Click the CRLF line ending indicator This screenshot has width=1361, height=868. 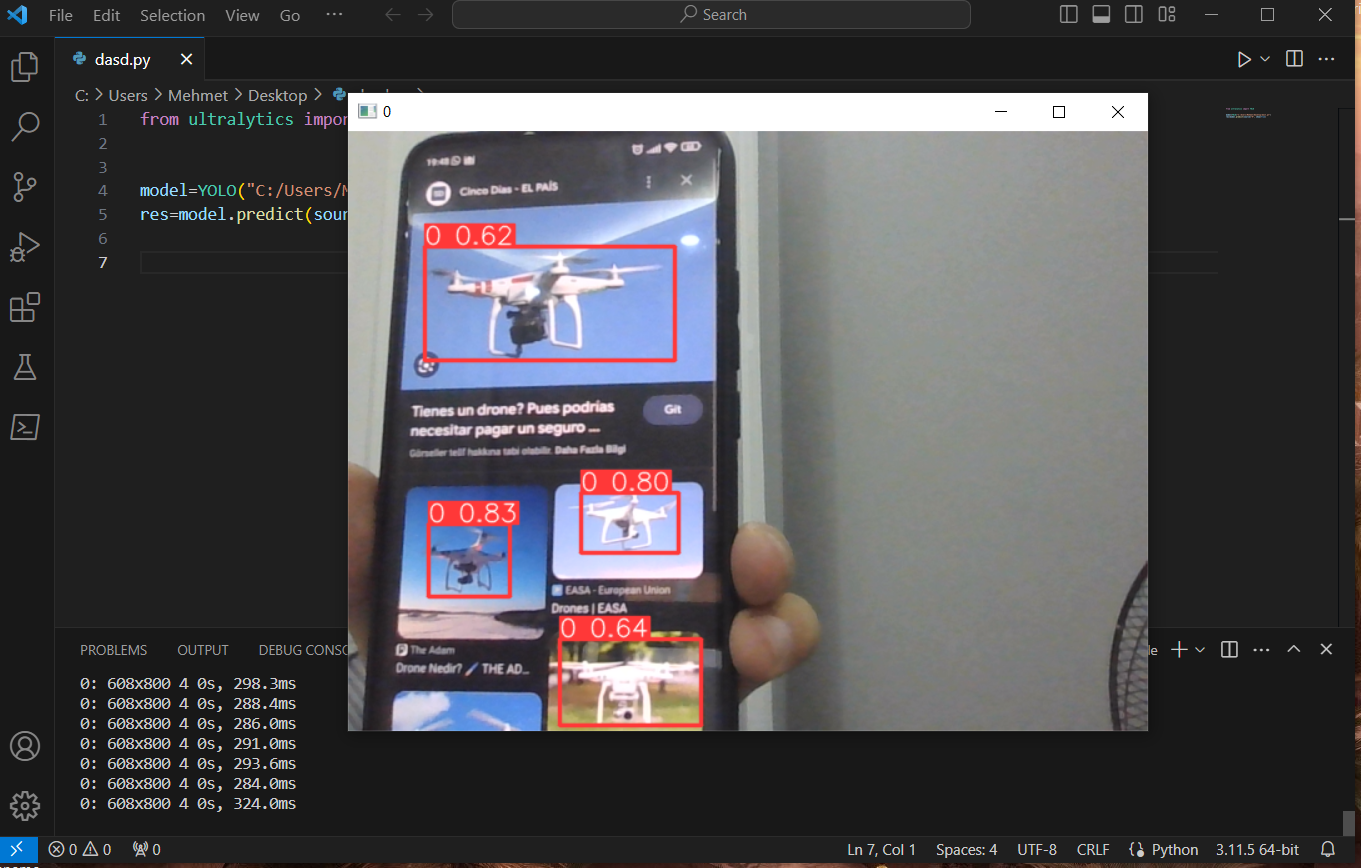[1092, 849]
